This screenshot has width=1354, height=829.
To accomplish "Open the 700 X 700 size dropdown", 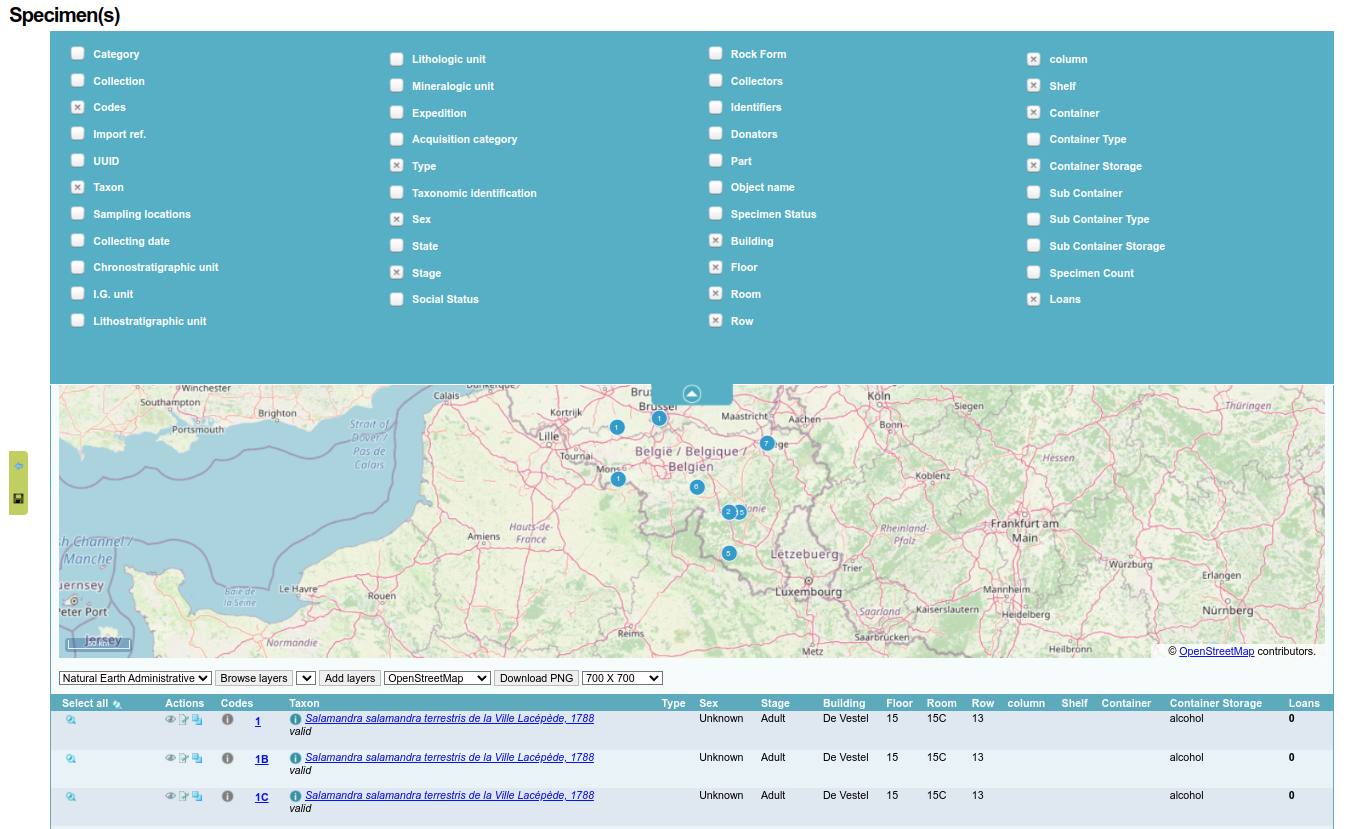I will coord(622,678).
